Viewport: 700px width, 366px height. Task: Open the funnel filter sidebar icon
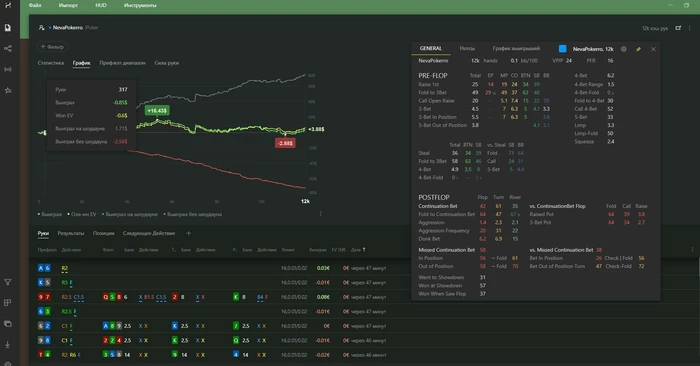(x=8, y=282)
